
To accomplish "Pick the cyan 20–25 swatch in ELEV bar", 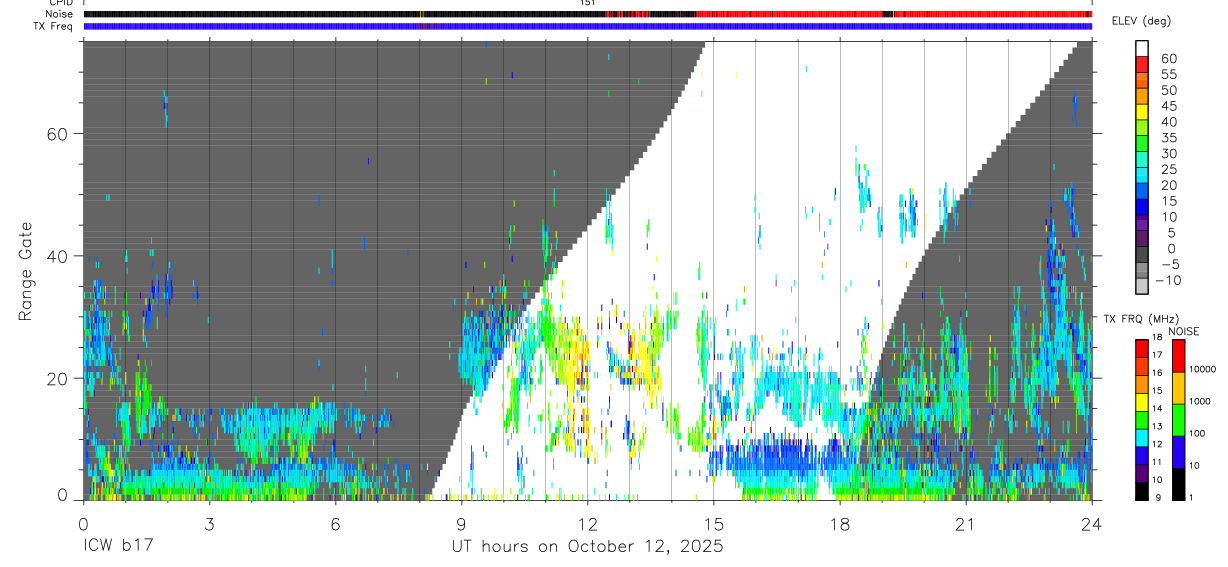I will [x=1142, y=176].
